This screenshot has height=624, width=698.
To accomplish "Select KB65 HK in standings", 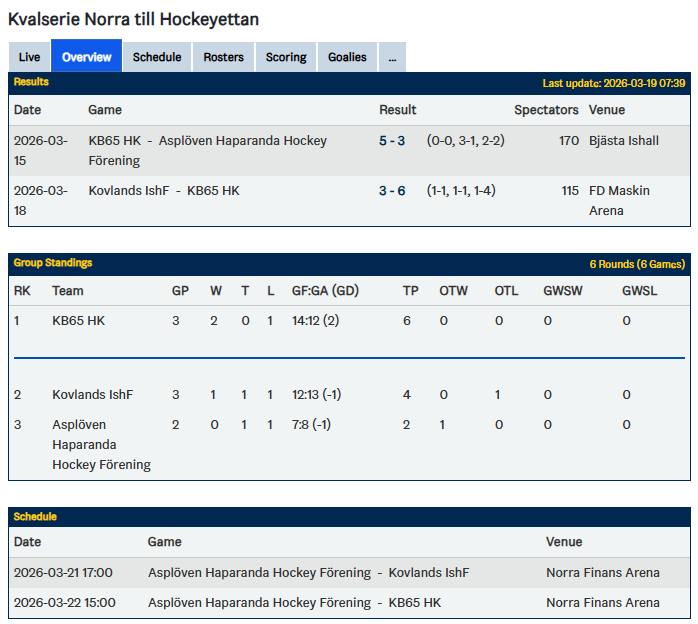I will (x=78, y=321).
